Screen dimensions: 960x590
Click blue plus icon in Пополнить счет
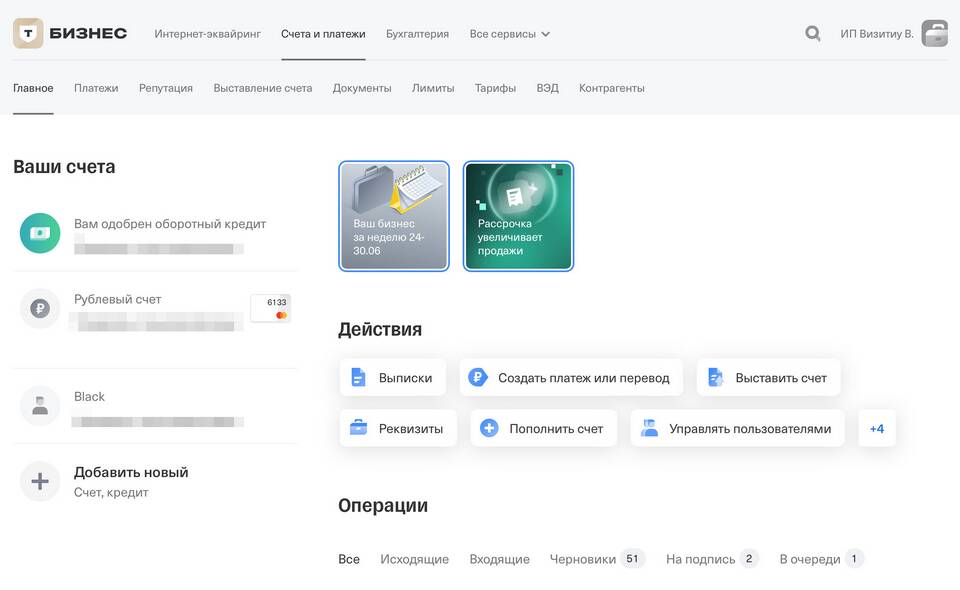pyautogui.click(x=489, y=428)
